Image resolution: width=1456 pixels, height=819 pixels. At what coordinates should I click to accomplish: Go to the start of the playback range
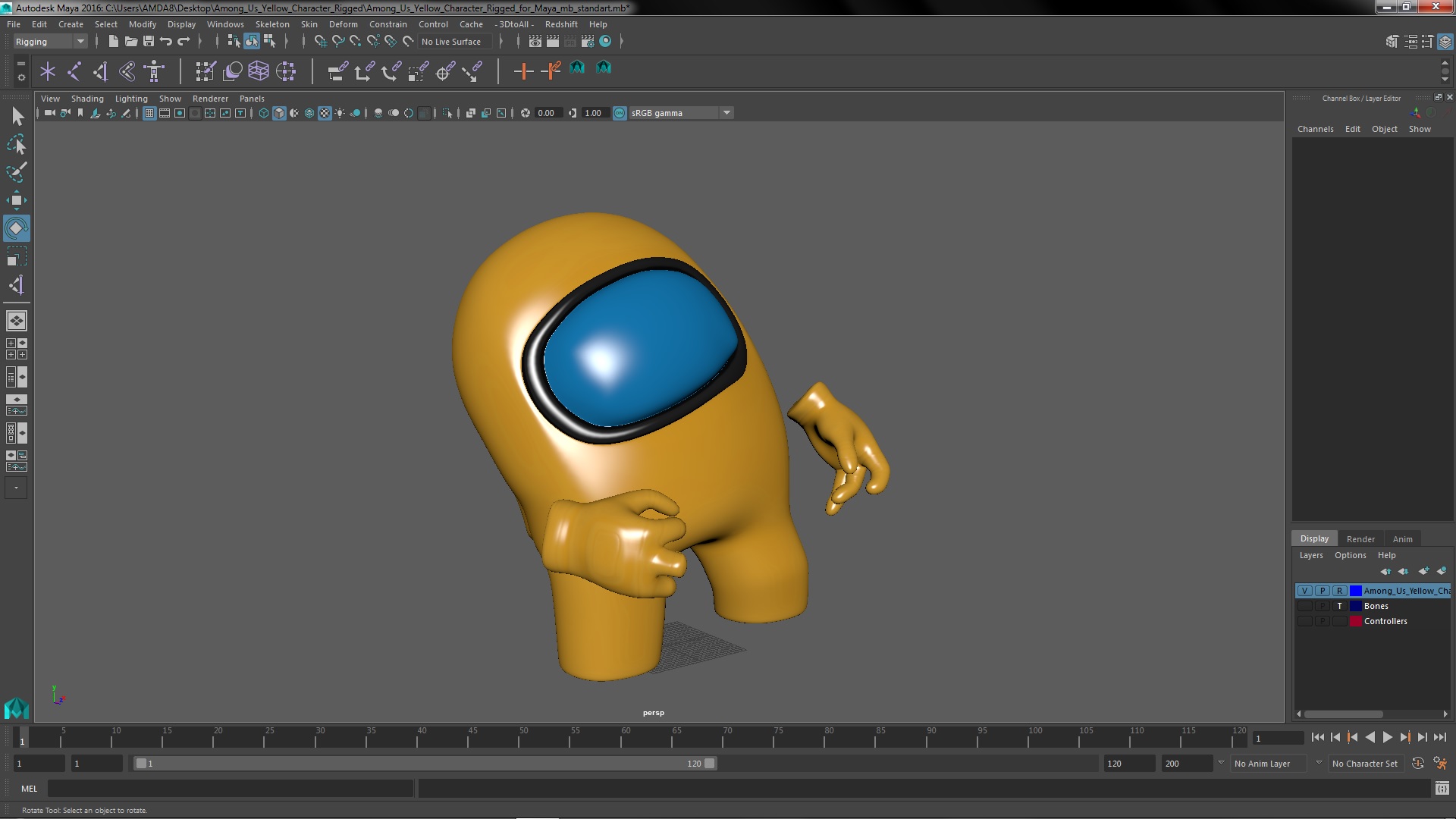click(1317, 737)
